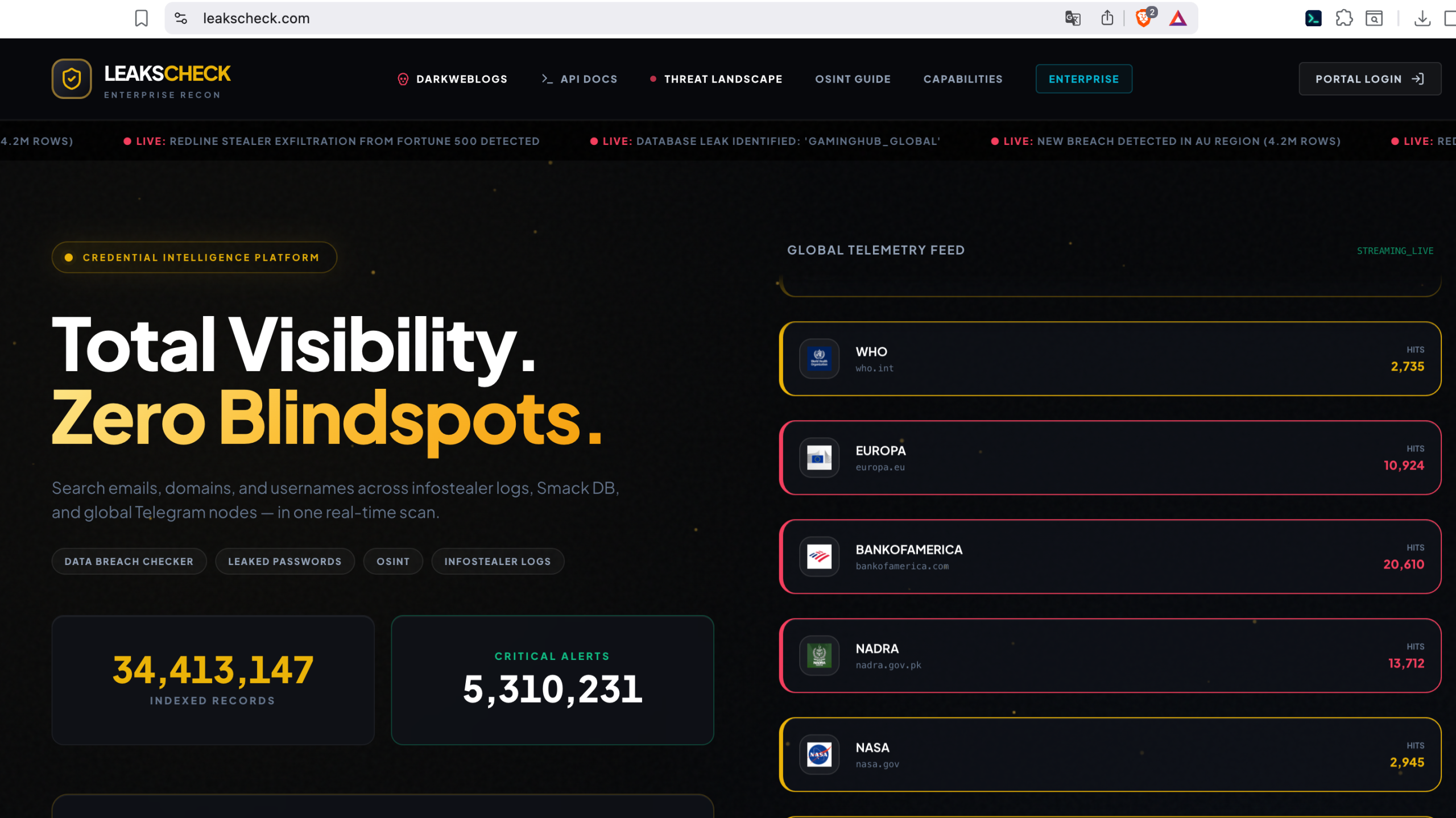The image size is (1456, 818).
Task: Open the OSINT Guide nav item
Action: [x=853, y=79]
